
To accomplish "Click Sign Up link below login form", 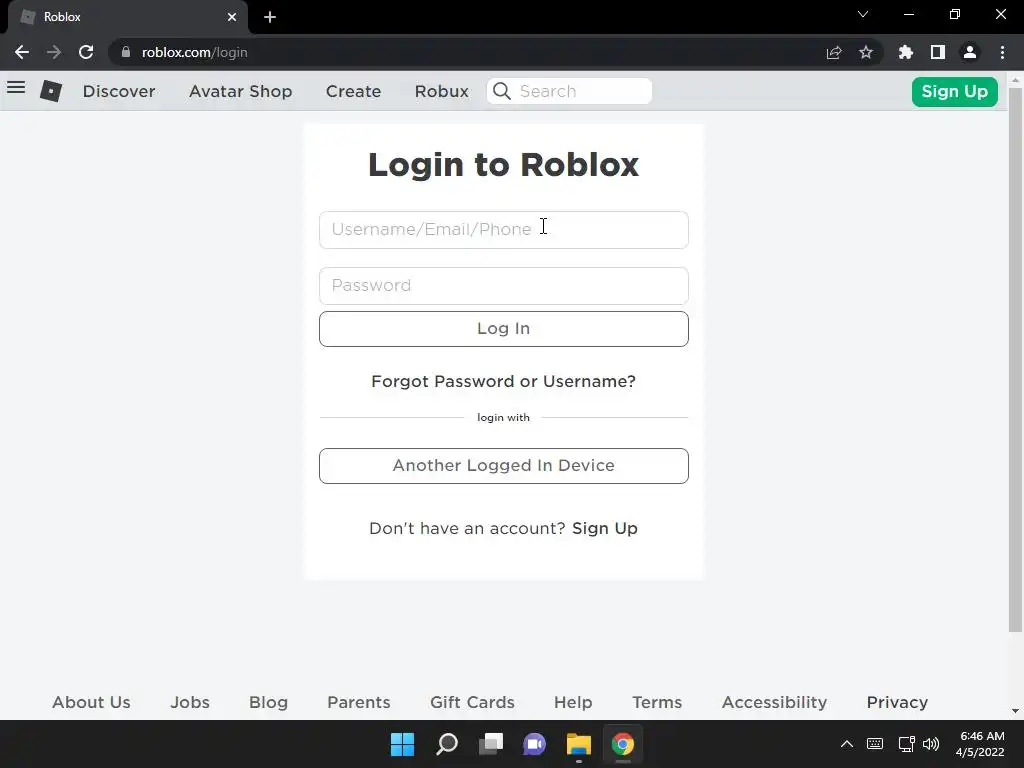I will point(605,528).
